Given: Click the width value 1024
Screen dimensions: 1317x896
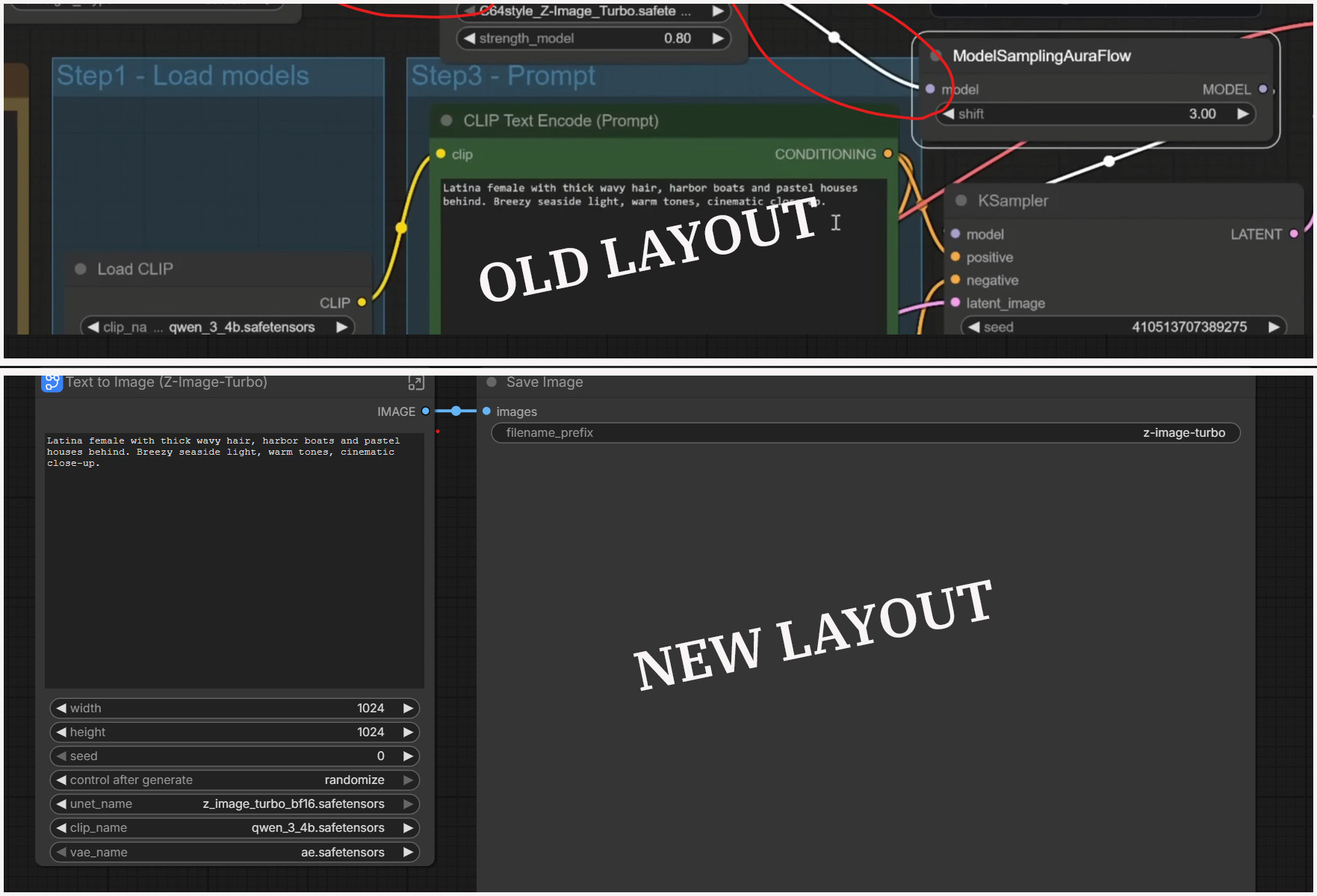Looking at the screenshot, I should [371, 708].
